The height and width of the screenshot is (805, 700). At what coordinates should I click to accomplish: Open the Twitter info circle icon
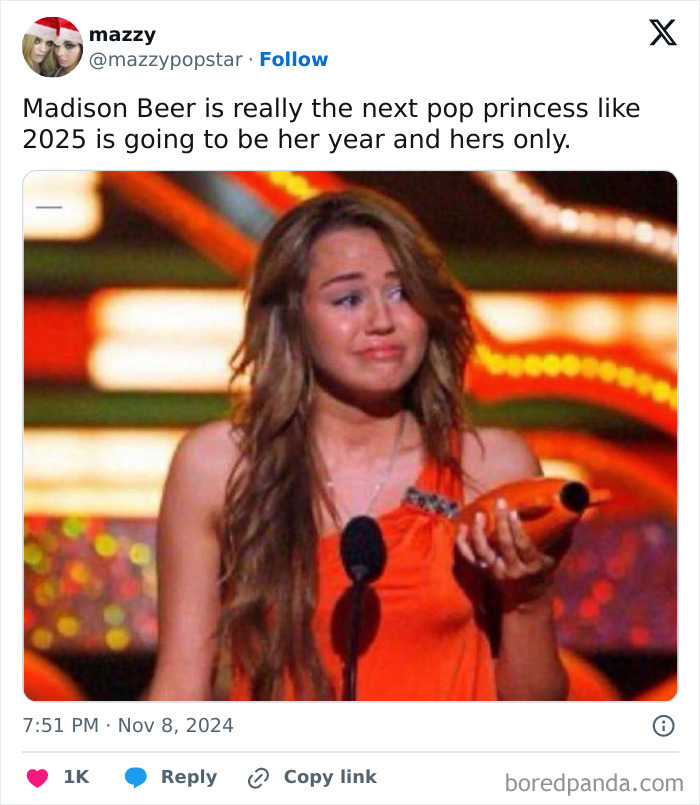tap(663, 726)
